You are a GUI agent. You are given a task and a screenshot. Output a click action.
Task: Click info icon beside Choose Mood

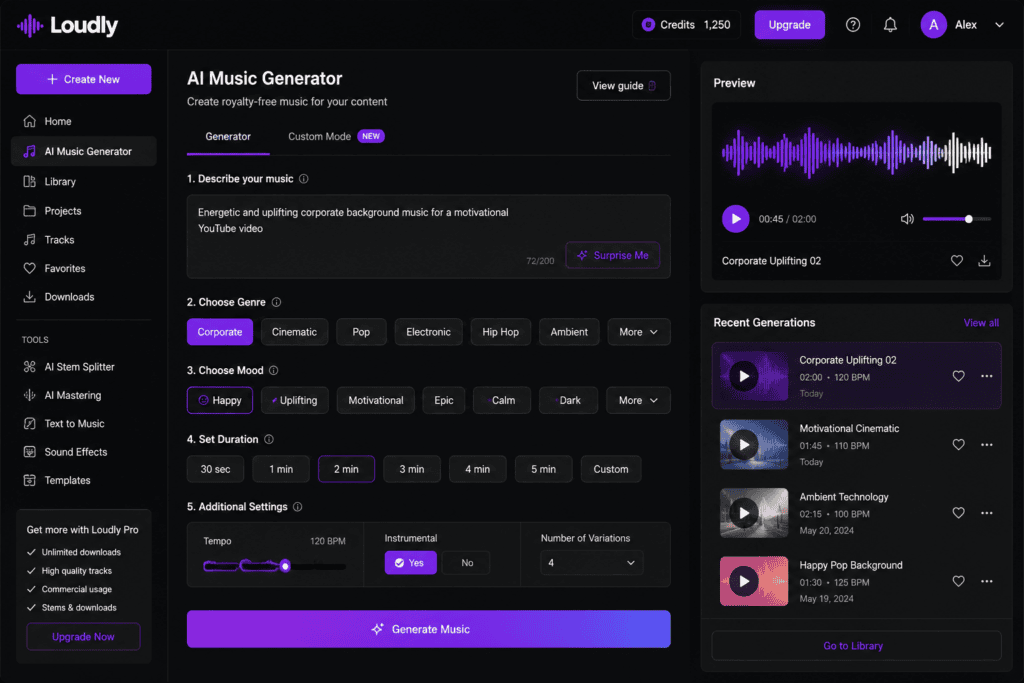tap(274, 370)
